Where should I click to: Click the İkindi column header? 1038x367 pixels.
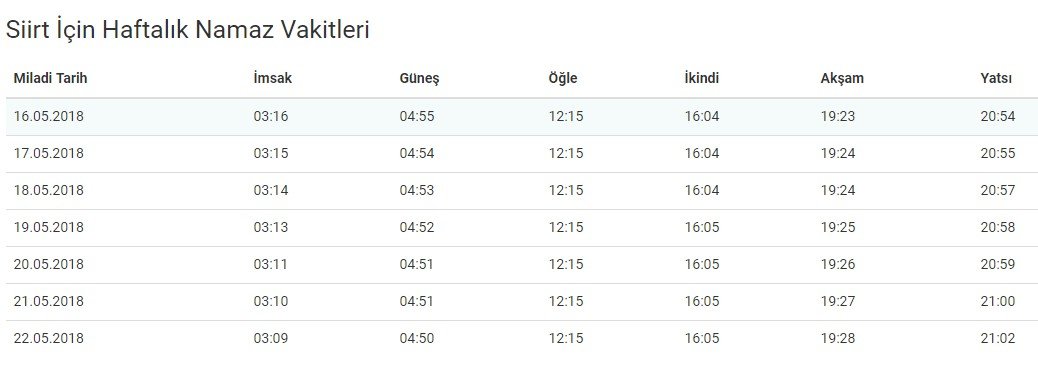pyautogui.click(x=702, y=78)
